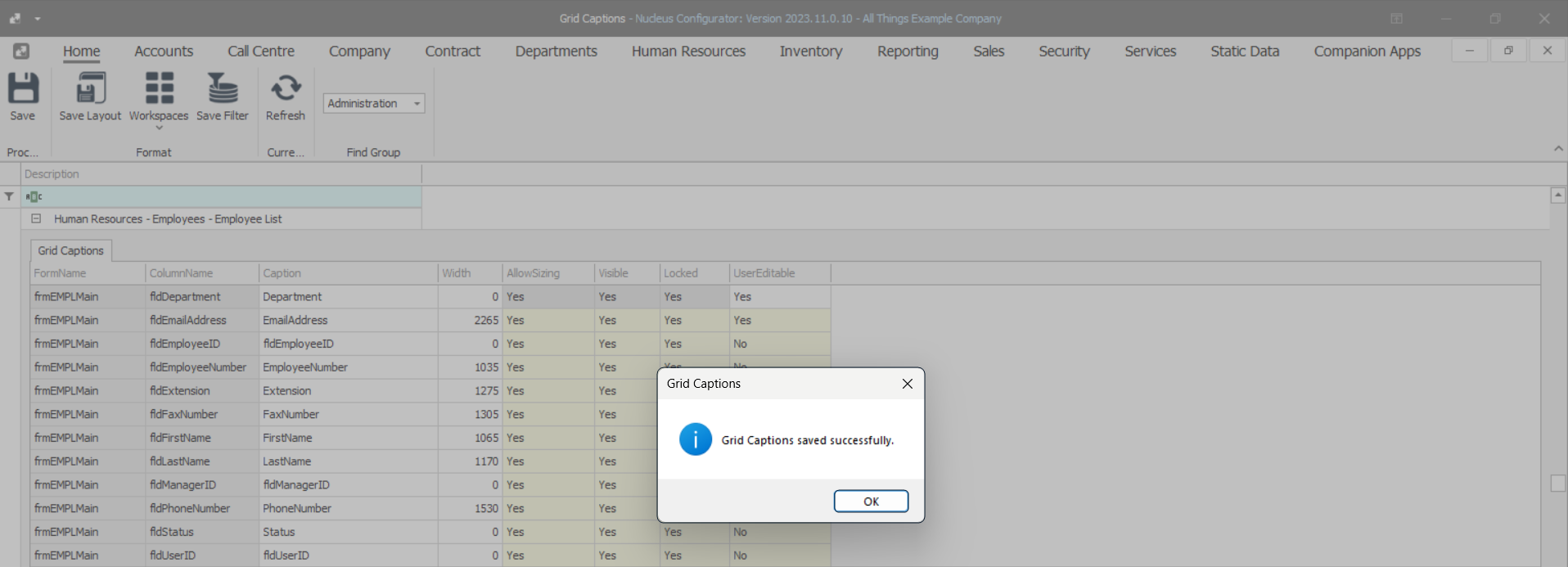Minimize the inner ribbon document window
Screen dimensions: 1568x567
click(x=1470, y=51)
